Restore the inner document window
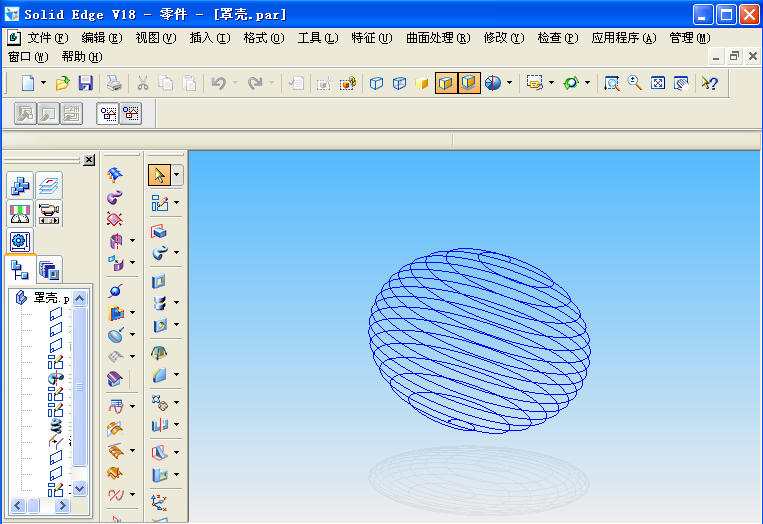The width and height of the screenshot is (763, 524). coord(734,56)
